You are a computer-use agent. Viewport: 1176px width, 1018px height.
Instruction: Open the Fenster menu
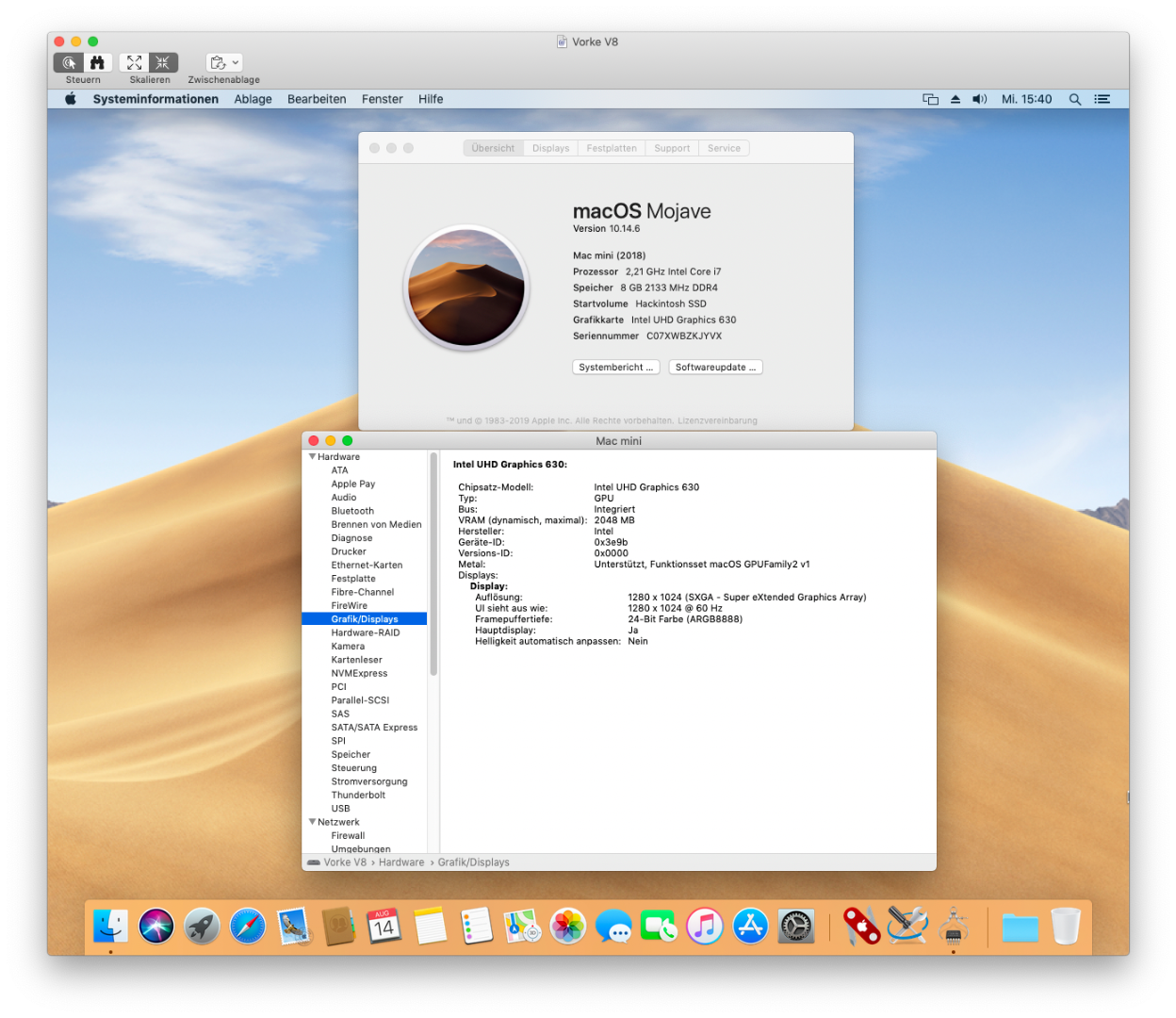pyautogui.click(x=382, y=99)
